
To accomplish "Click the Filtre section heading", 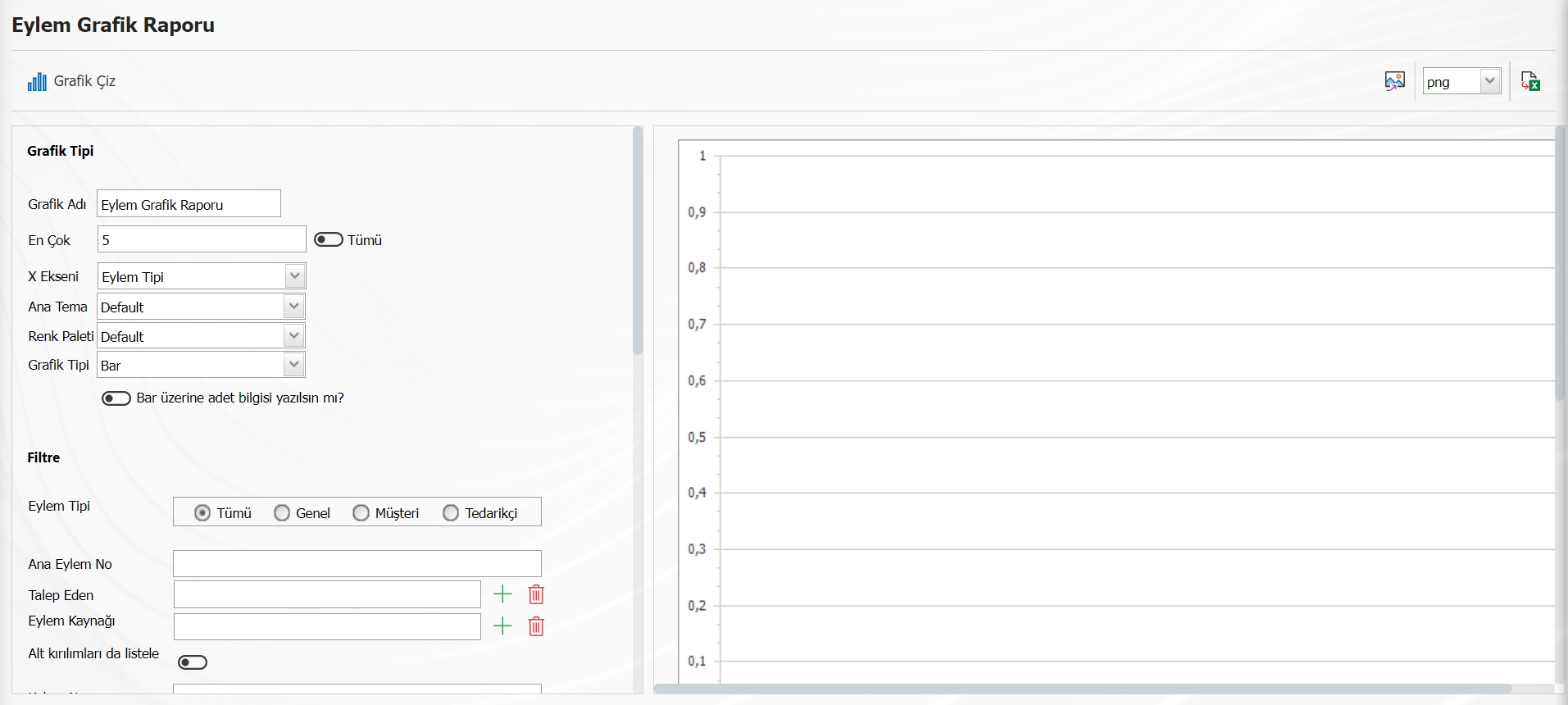I will pos(43,457).
